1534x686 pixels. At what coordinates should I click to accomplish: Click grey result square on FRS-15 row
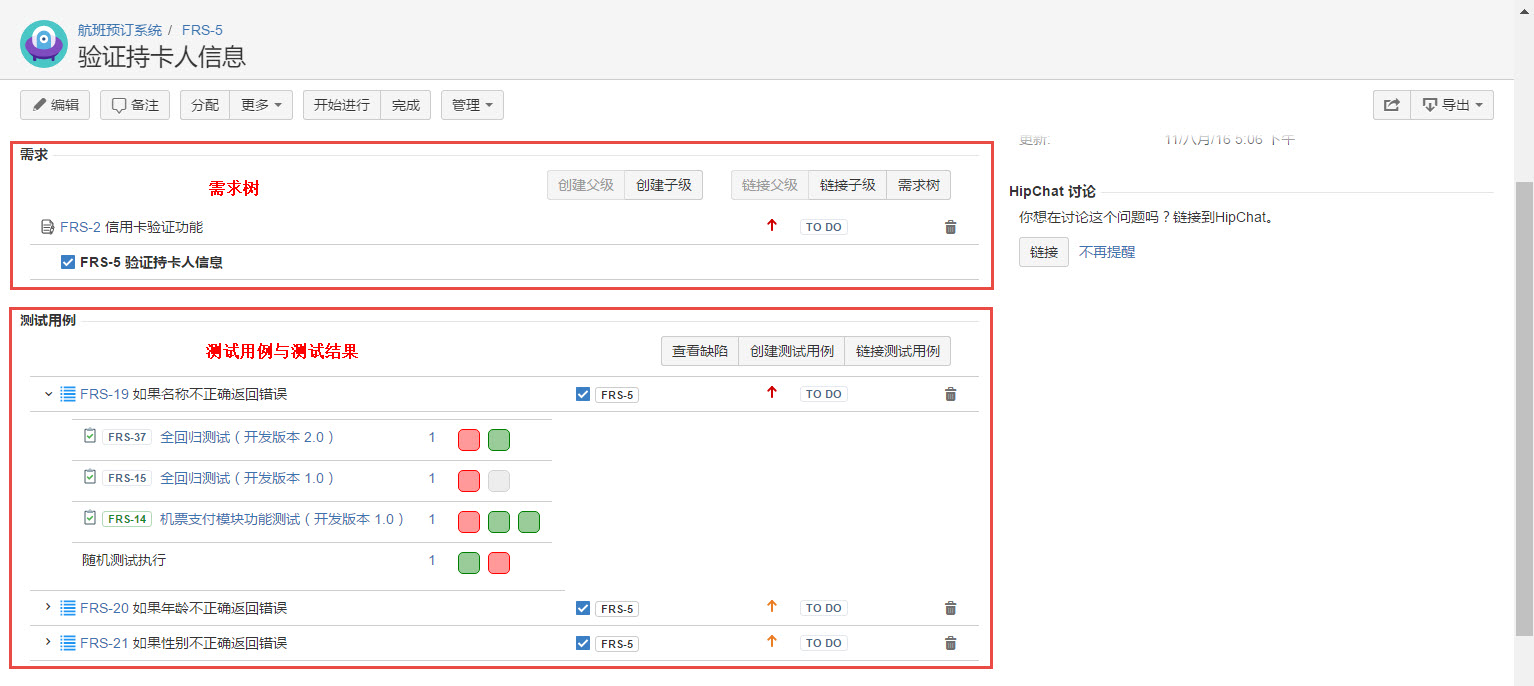click(x=499, y=481)
